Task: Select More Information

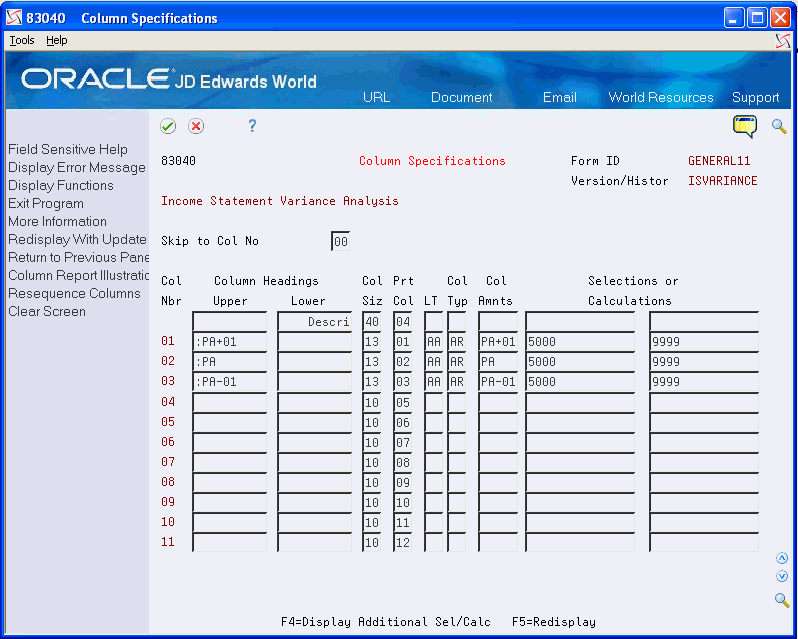Action: pos(58,221)
